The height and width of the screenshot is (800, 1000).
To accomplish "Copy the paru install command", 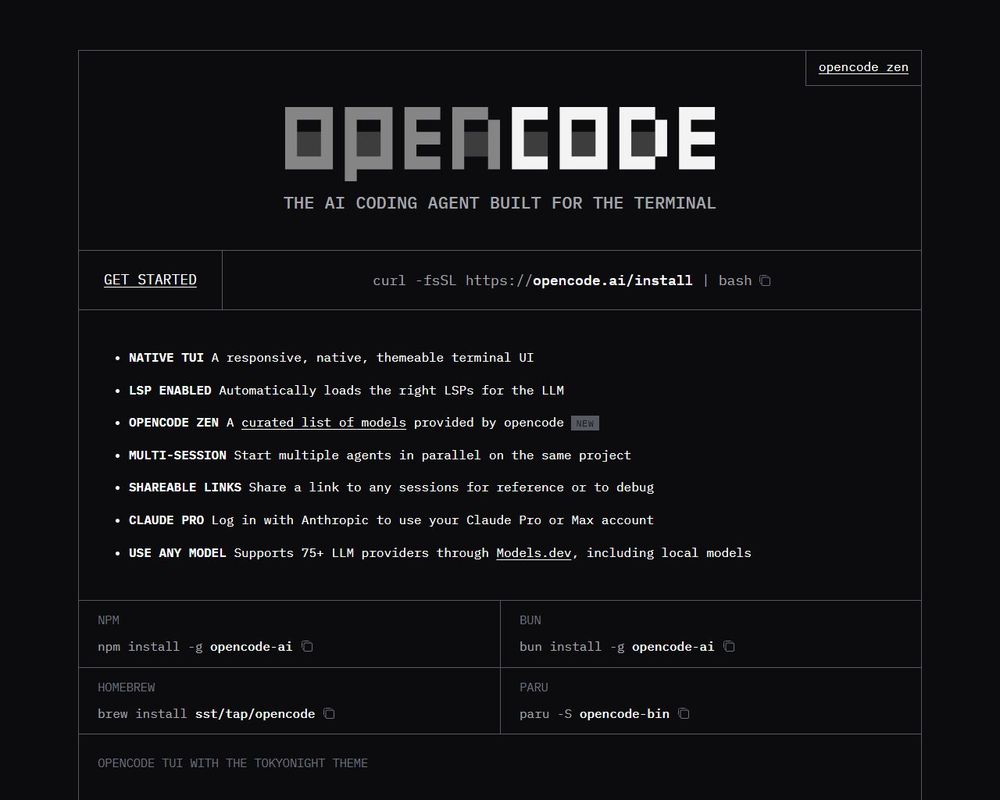I will point(683,713).
